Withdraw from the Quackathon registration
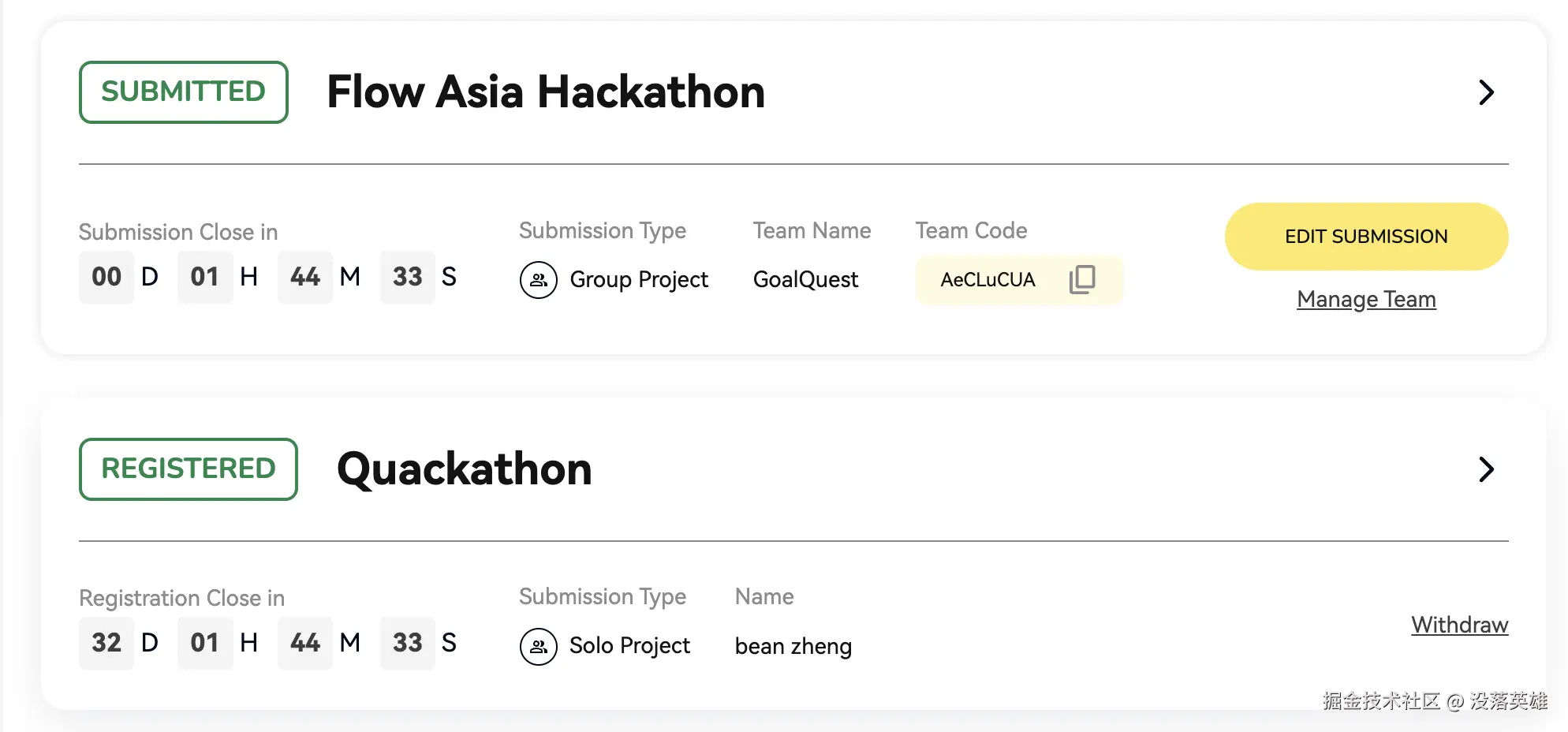The height and width of the screenshot is (732, 1568). [x=1459, y=626]
